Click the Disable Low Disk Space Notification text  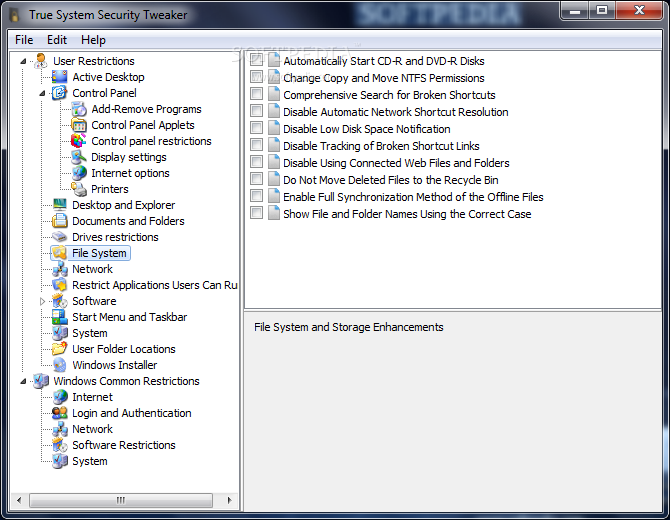click(367, 129)
